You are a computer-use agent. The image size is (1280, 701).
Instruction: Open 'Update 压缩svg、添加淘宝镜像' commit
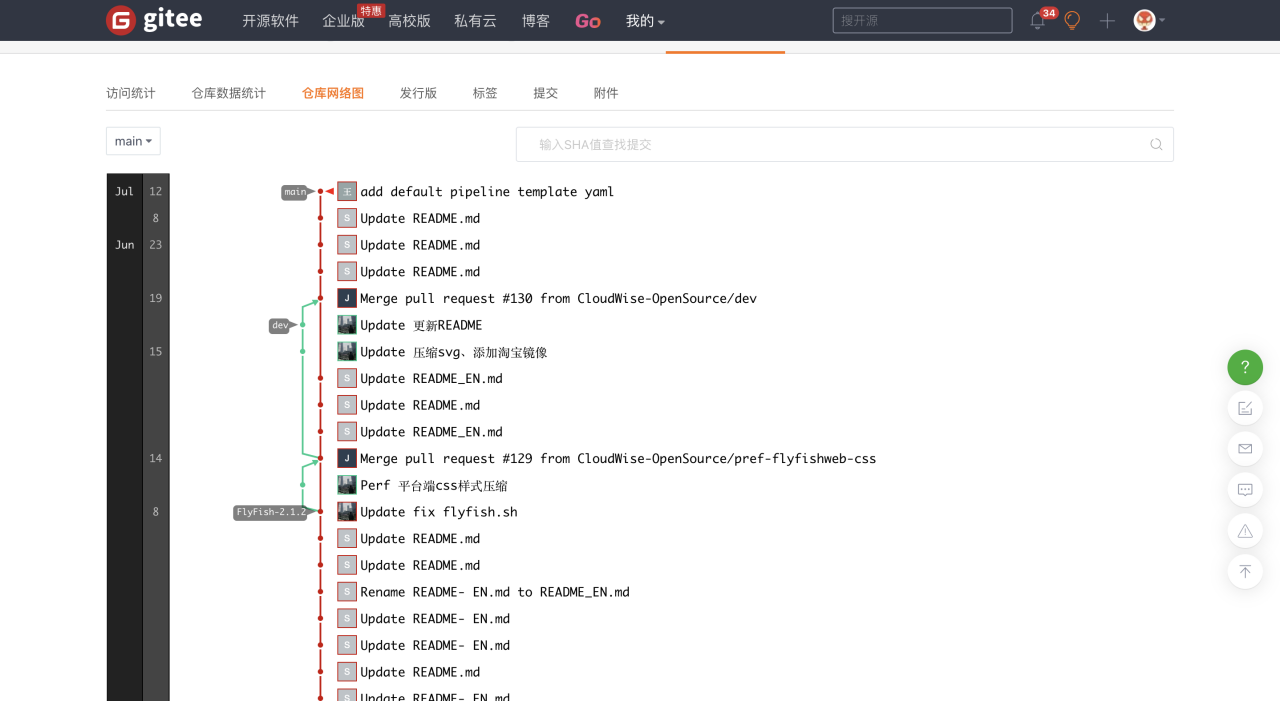[454, 352]
